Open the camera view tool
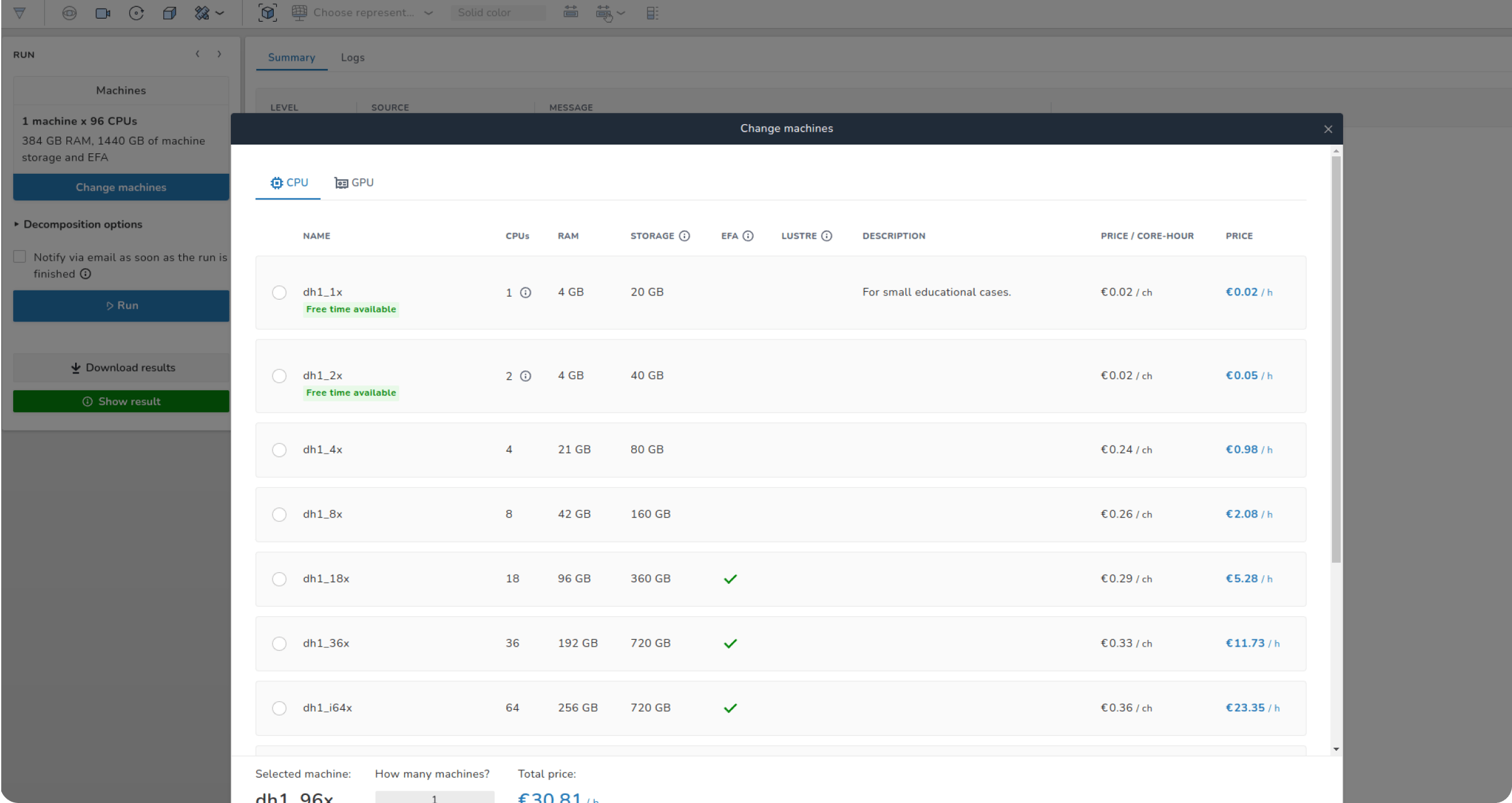The image size is (1512, 803). tap(102, 12)
